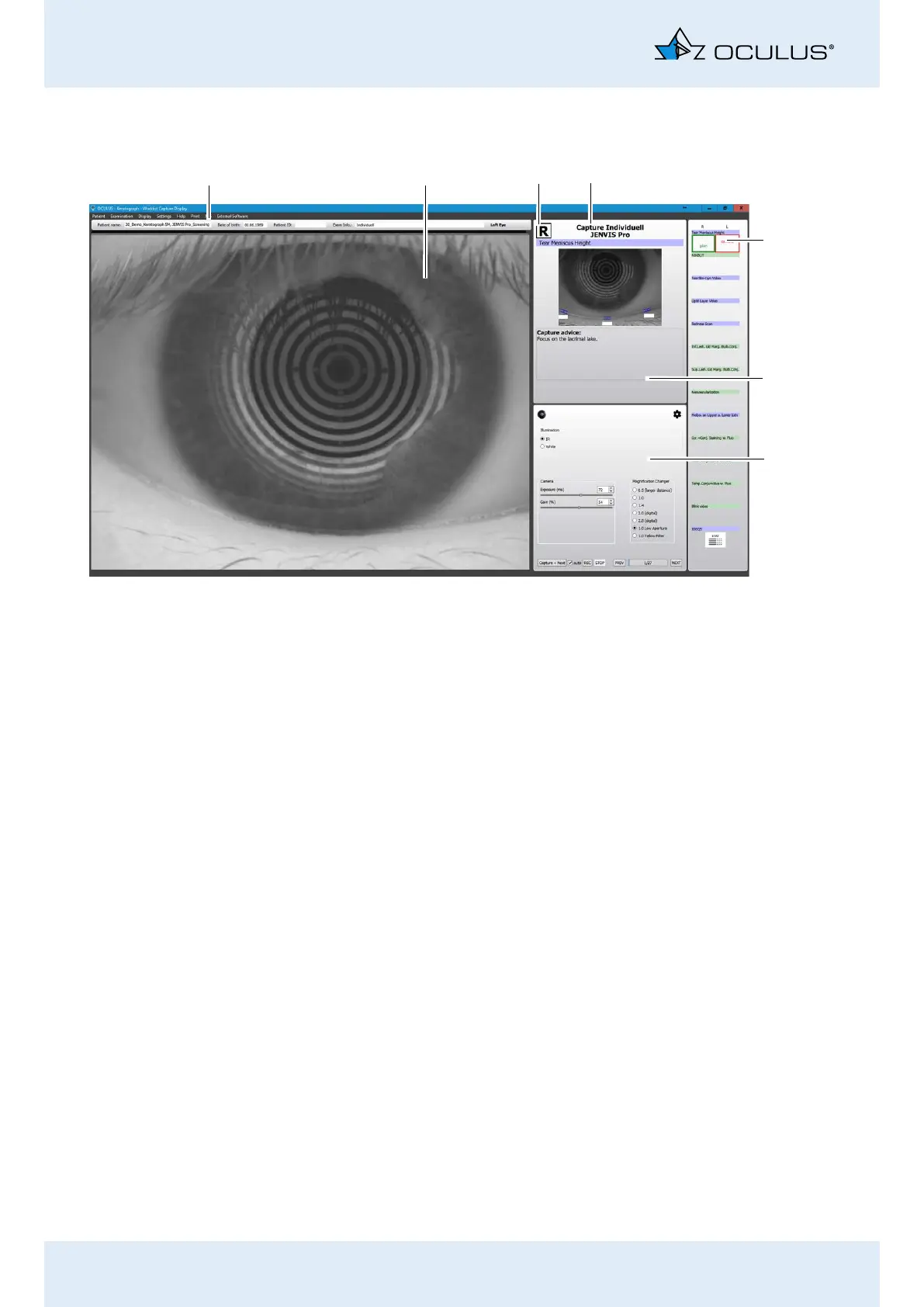Click the REC button

coord(587,563)
